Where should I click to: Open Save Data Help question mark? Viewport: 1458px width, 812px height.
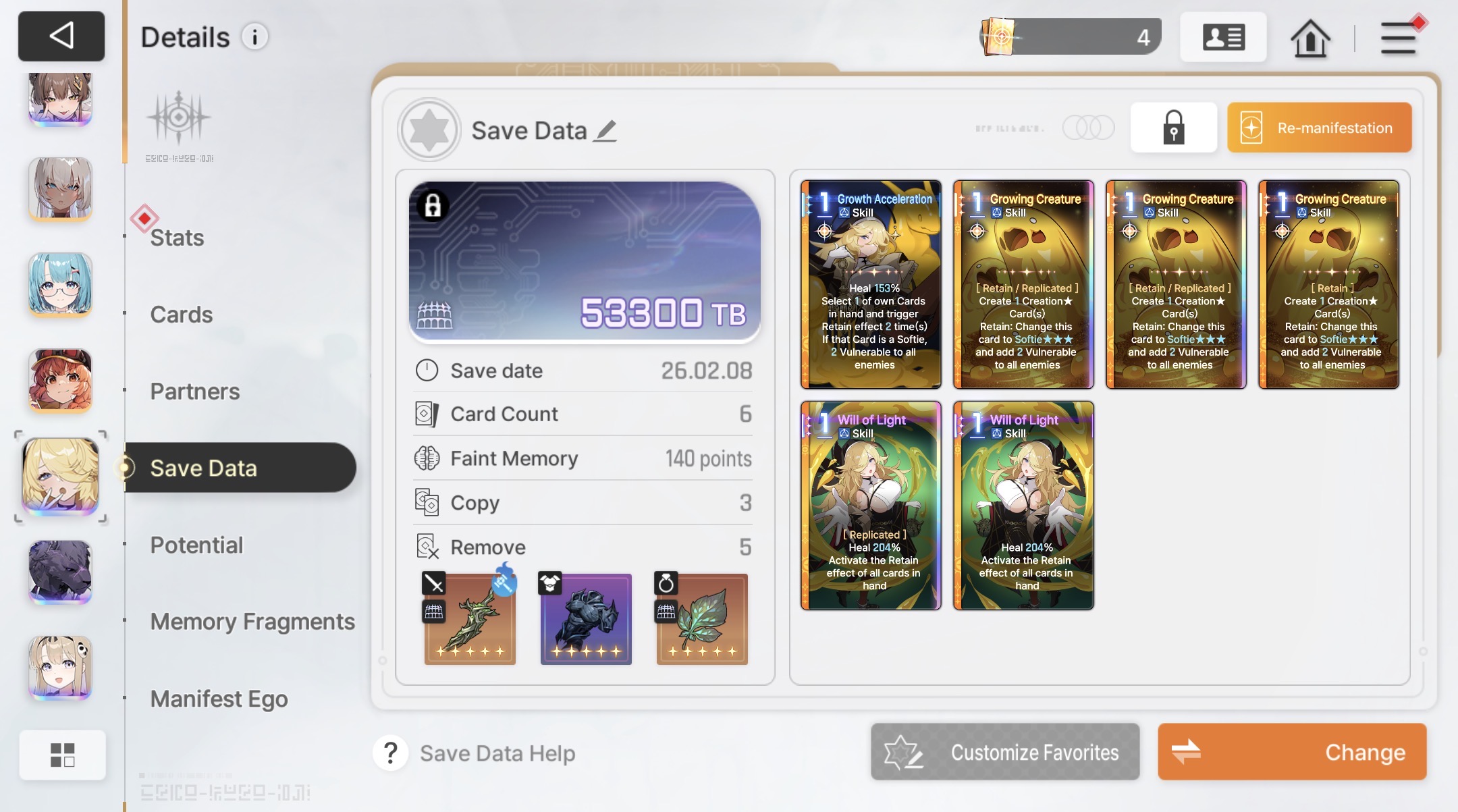[390, 753]
